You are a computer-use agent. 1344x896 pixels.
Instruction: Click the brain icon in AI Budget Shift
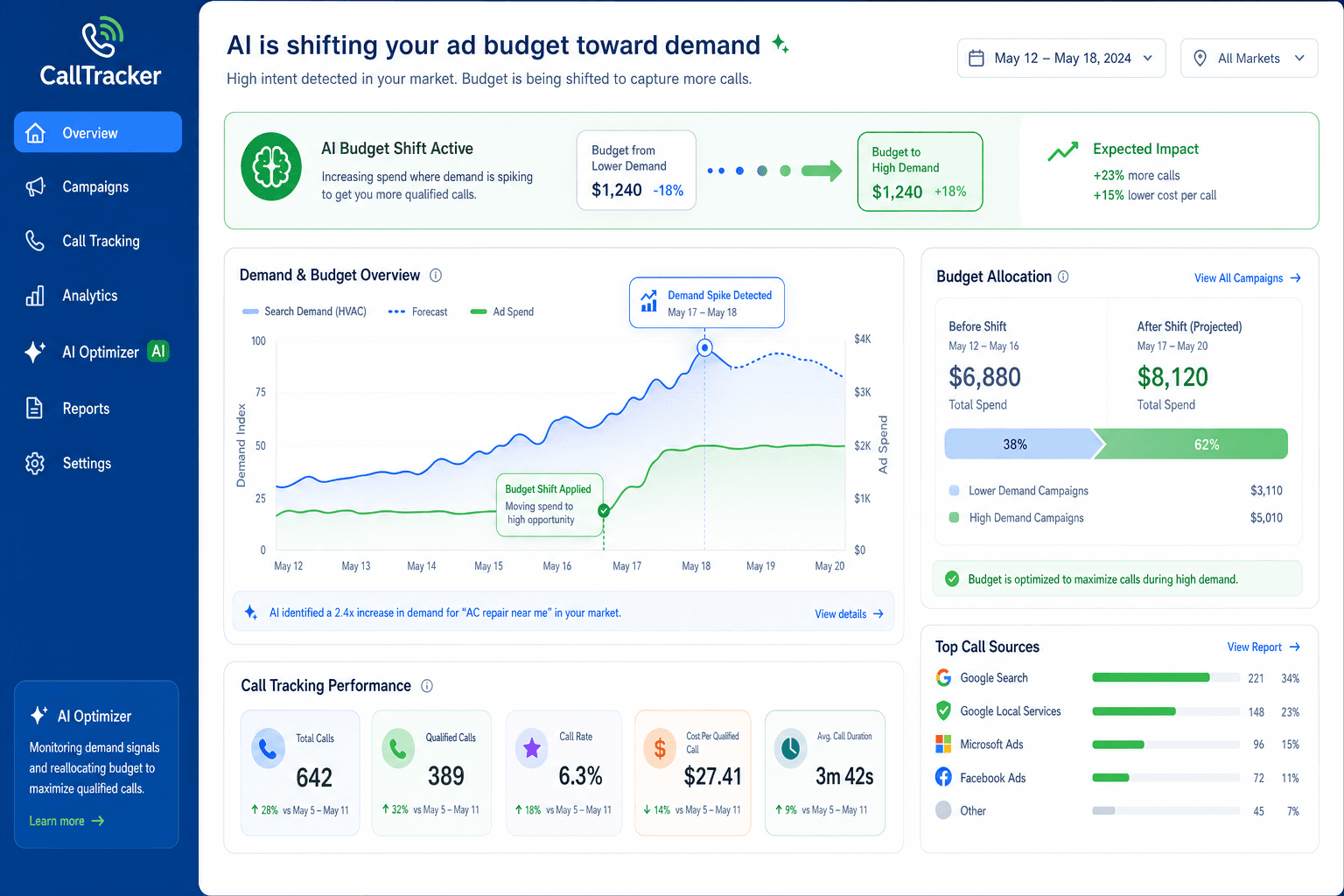[271, 166]
